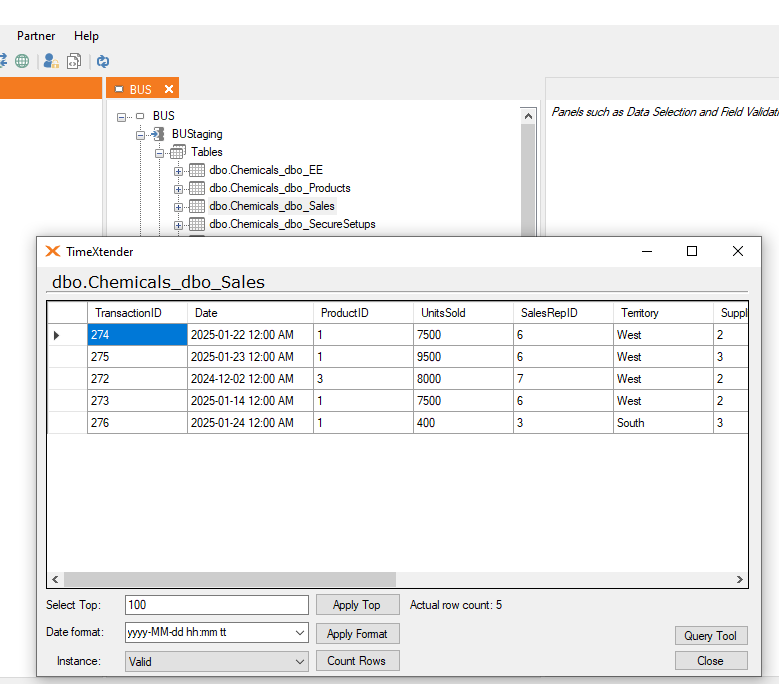This screenshot has height=684, width=779.
Task: Click the left scroll arrow of data grid
Action: pyautogui.click(x=55, y=579)
